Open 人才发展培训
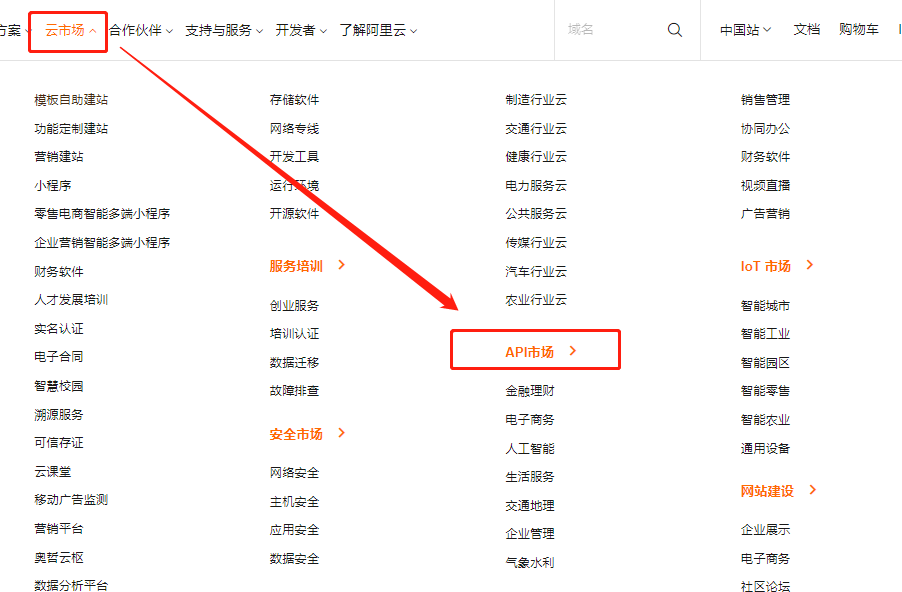This screenshot has width=902, height=592. click(x=71, y=300)
